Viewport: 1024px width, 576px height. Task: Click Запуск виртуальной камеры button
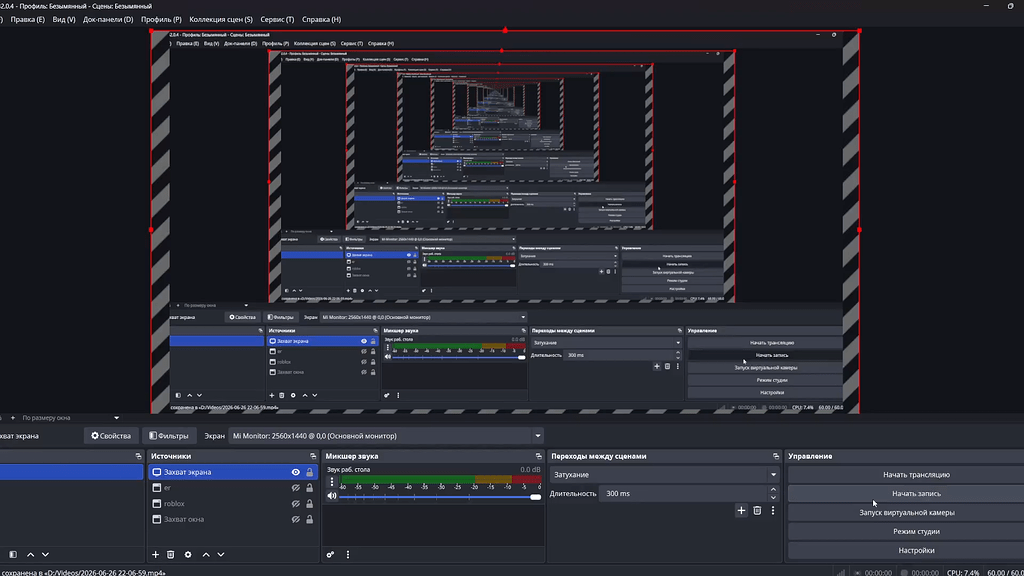click(x=906, y=513)
